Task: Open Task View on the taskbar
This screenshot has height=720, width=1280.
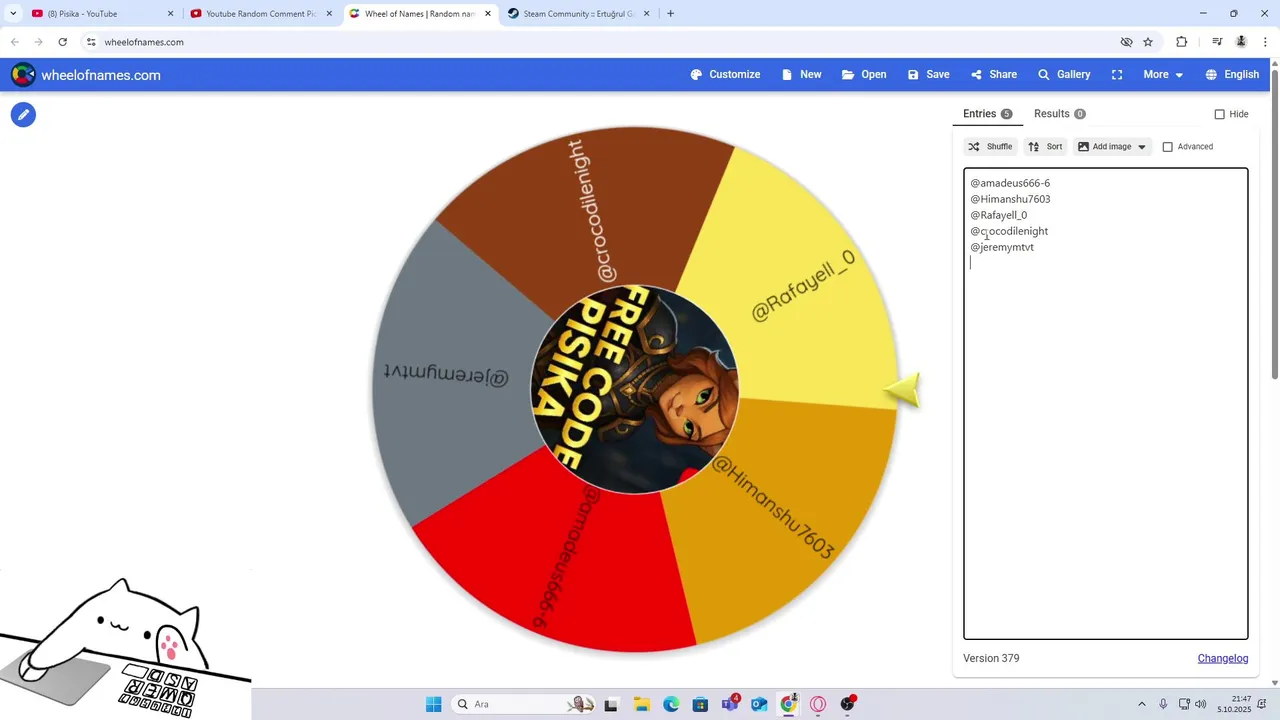Action: 611,704
